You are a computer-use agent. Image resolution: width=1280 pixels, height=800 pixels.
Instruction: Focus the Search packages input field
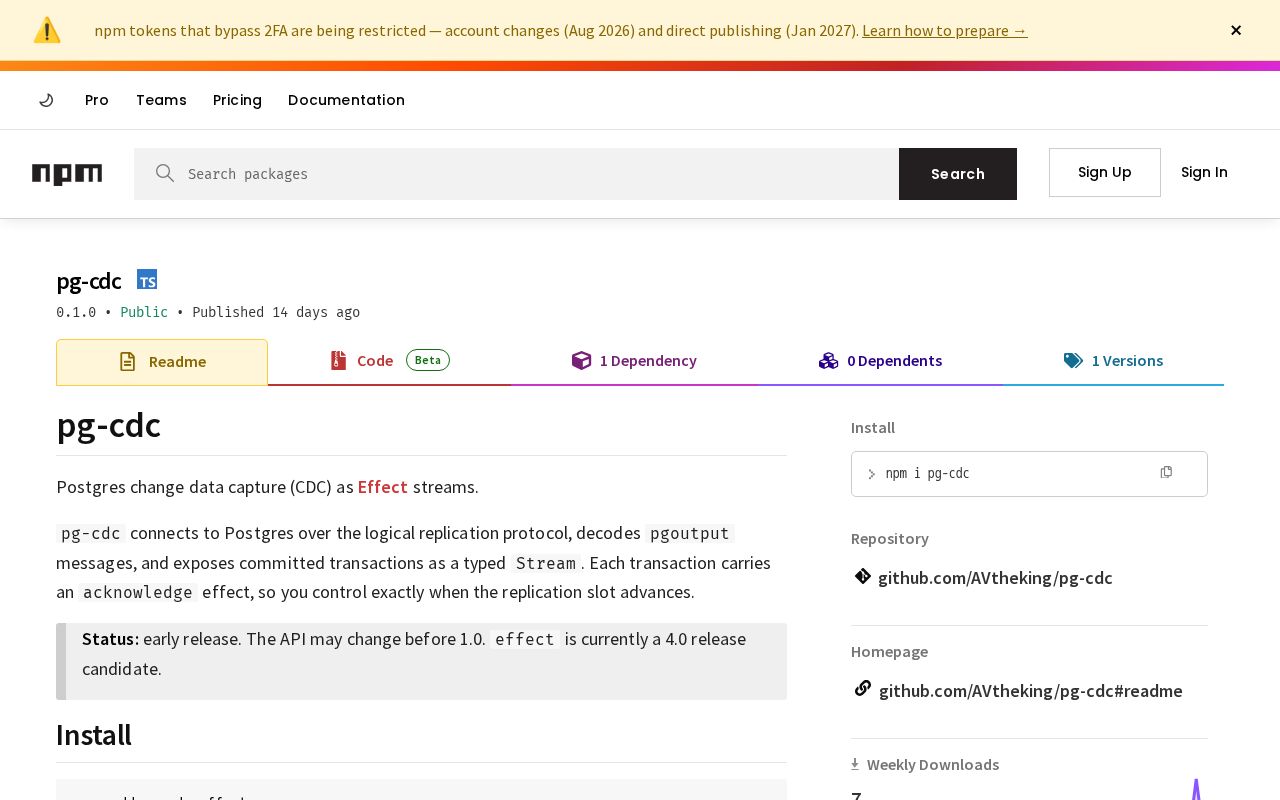click(516, 174)
